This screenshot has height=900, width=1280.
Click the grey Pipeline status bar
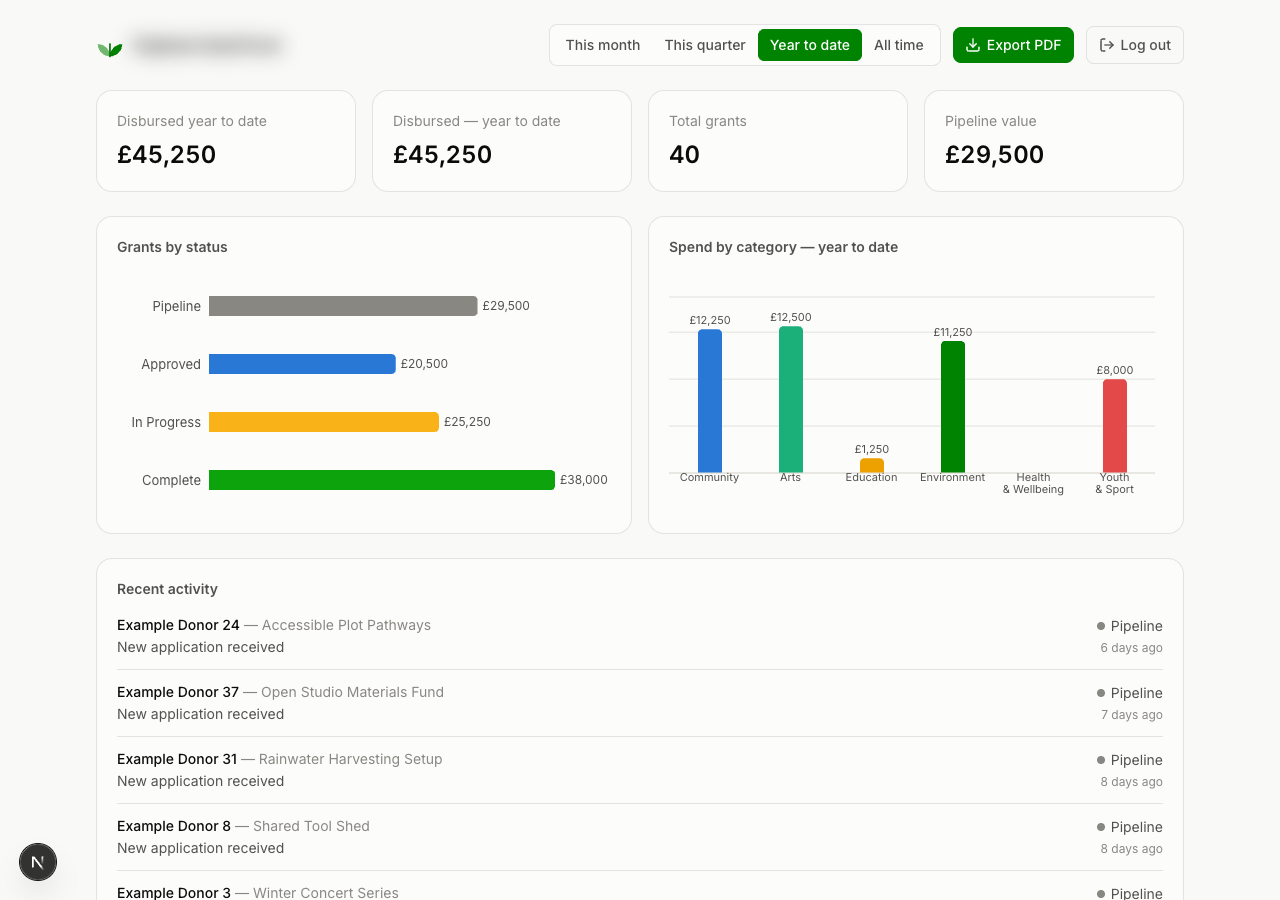click(x=343, y=306)
